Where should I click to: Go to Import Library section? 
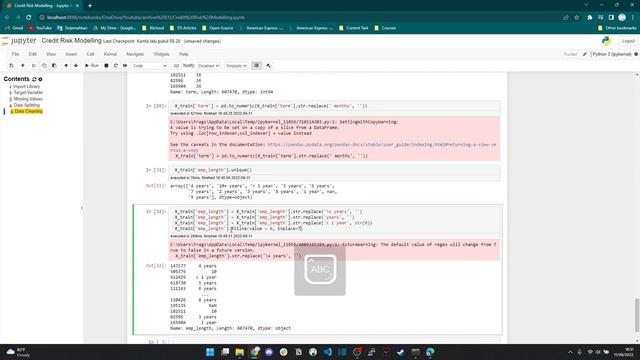click(x=27, y=87)
